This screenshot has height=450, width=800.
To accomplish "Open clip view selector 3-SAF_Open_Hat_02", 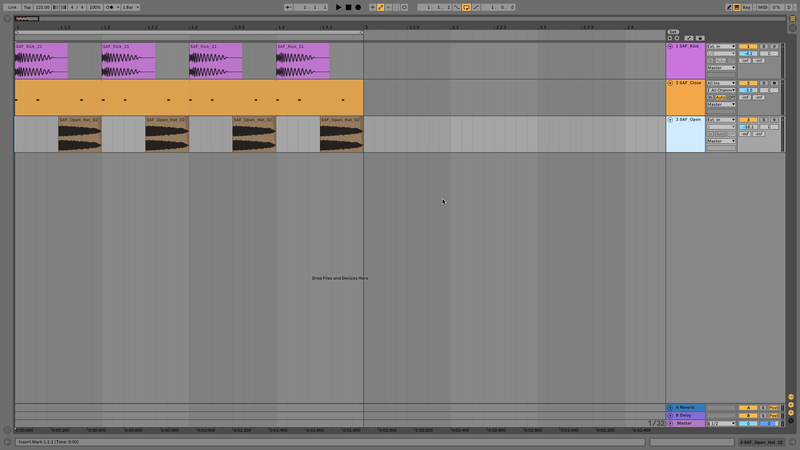I will (x=763, y=442).
